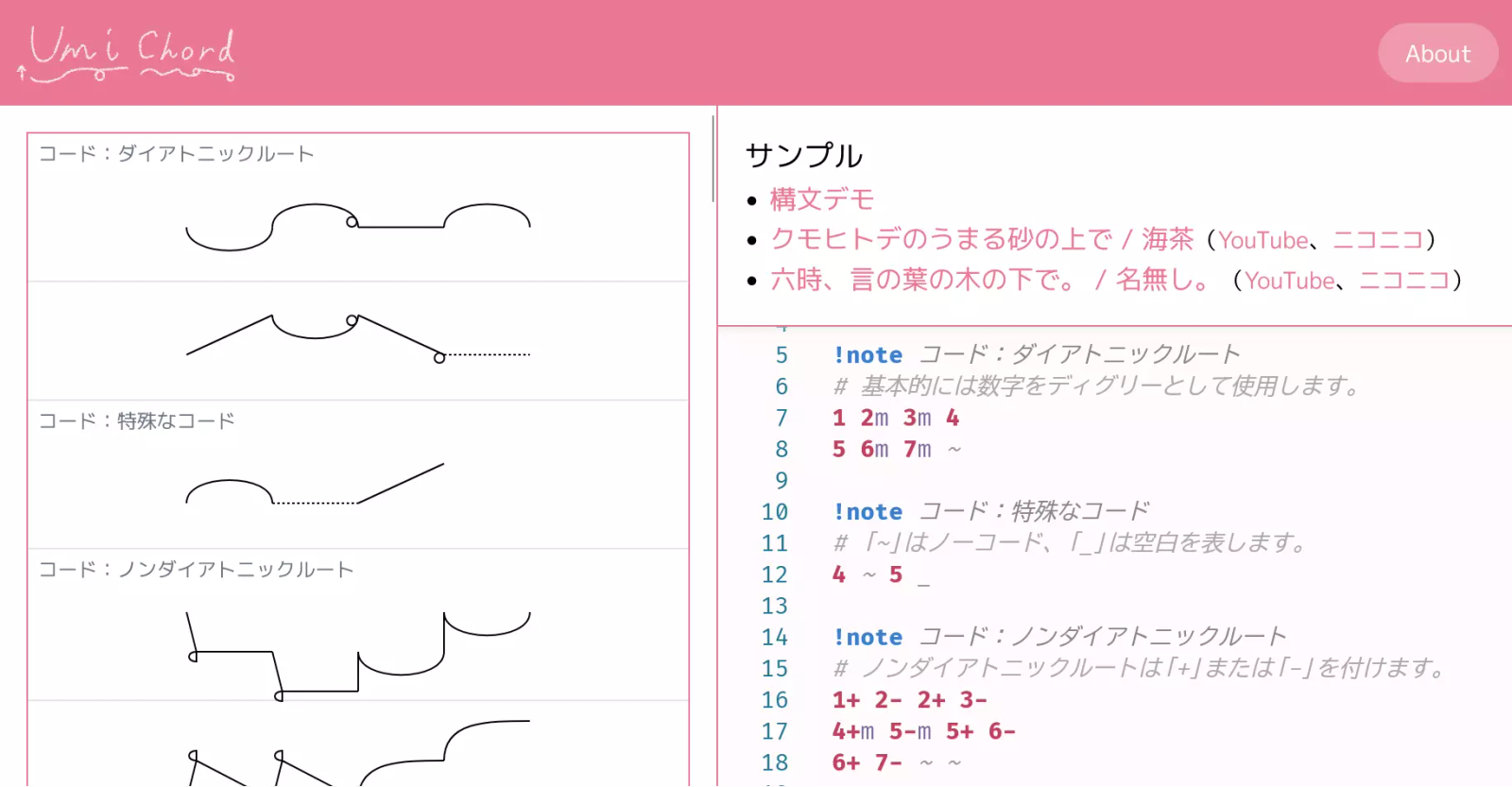This screenshot has height=787, width=1512.
Task: Click the first diatonic root chord diagram
Action: pos(357,227)
